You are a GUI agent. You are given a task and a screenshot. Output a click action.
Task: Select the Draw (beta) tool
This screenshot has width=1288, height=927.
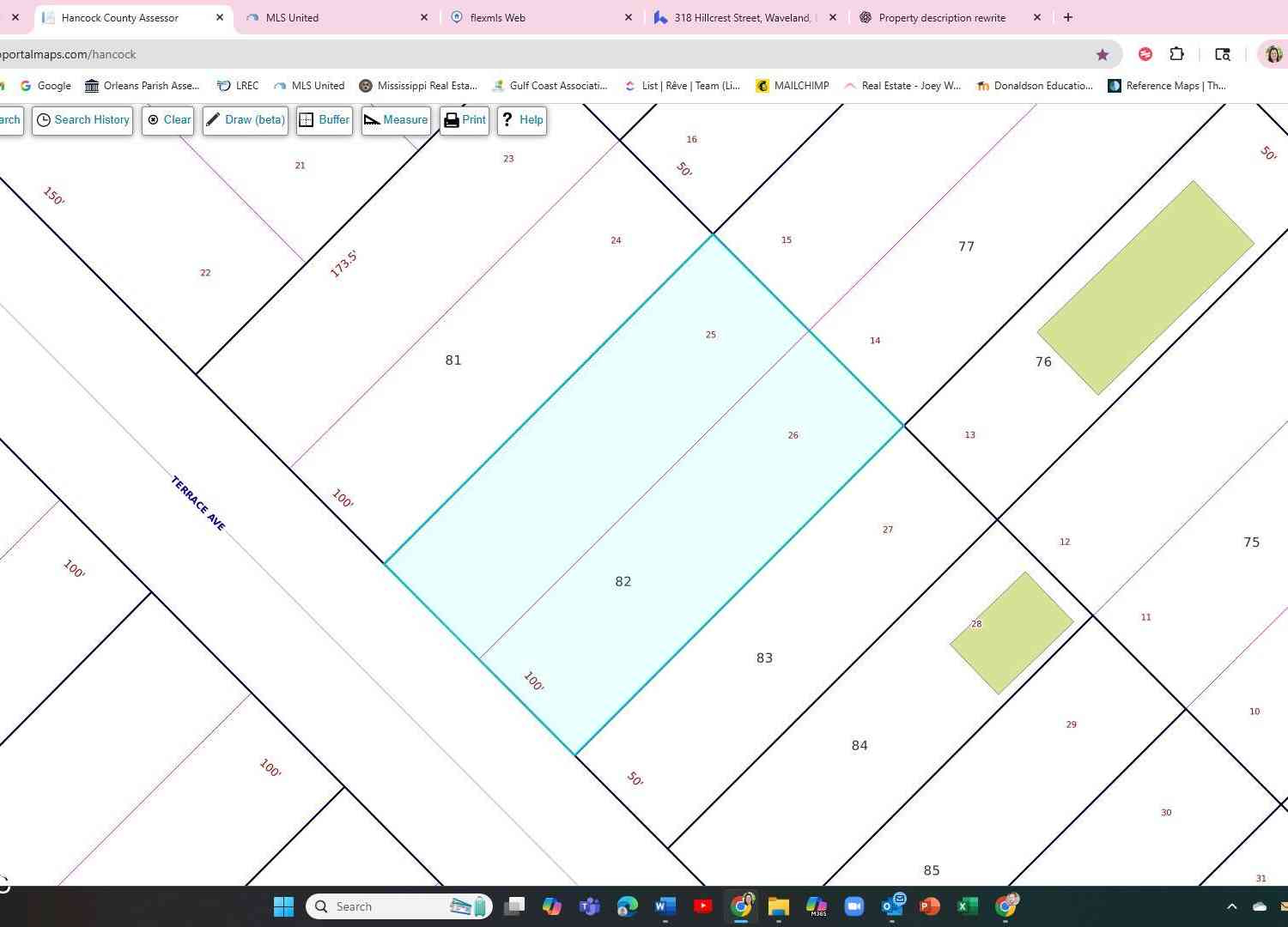point(246,120)
